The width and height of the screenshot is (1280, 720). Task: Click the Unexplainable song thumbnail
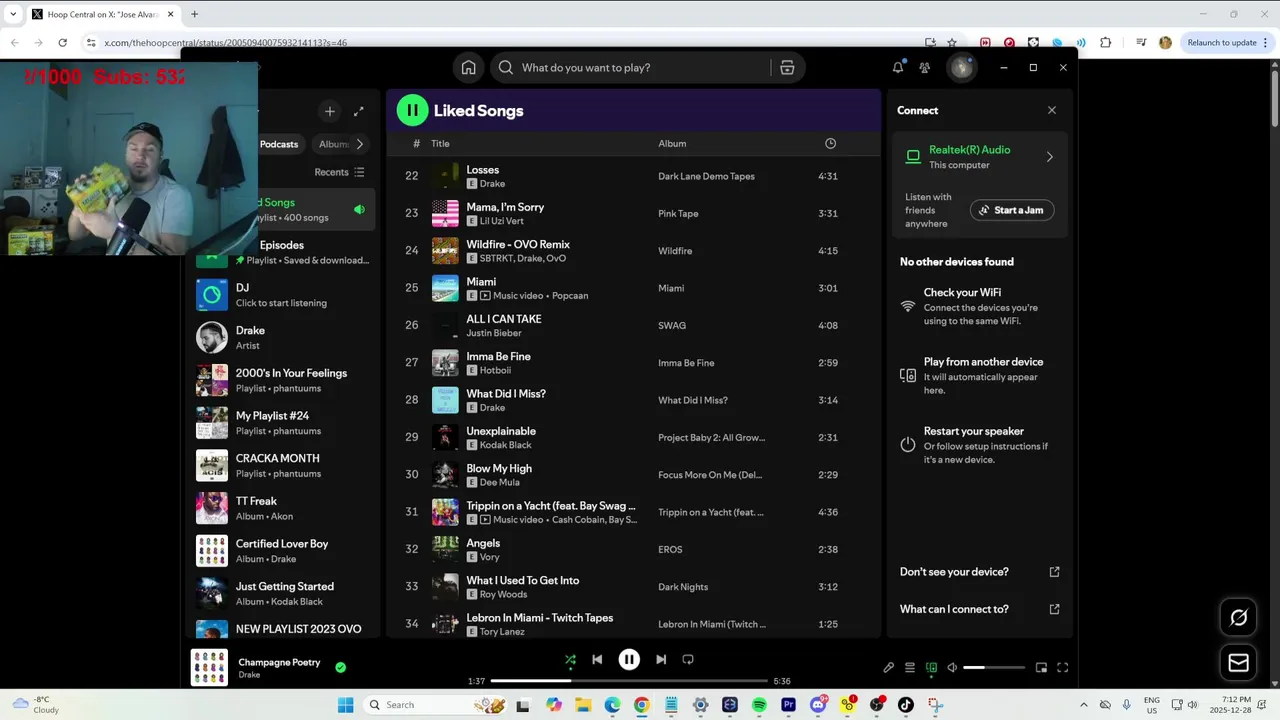445,437
